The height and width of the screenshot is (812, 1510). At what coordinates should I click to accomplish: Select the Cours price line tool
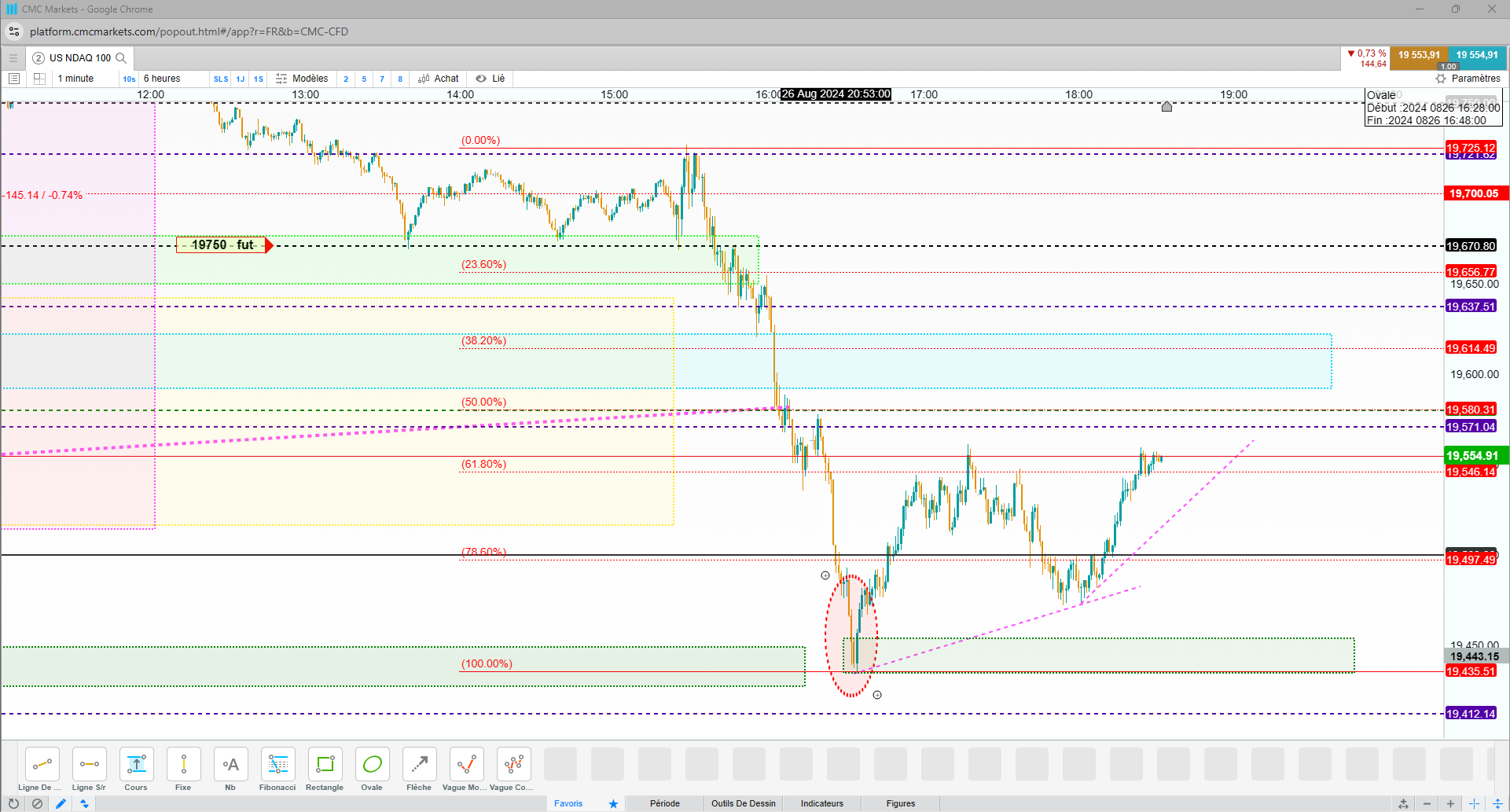coord(136,764)
